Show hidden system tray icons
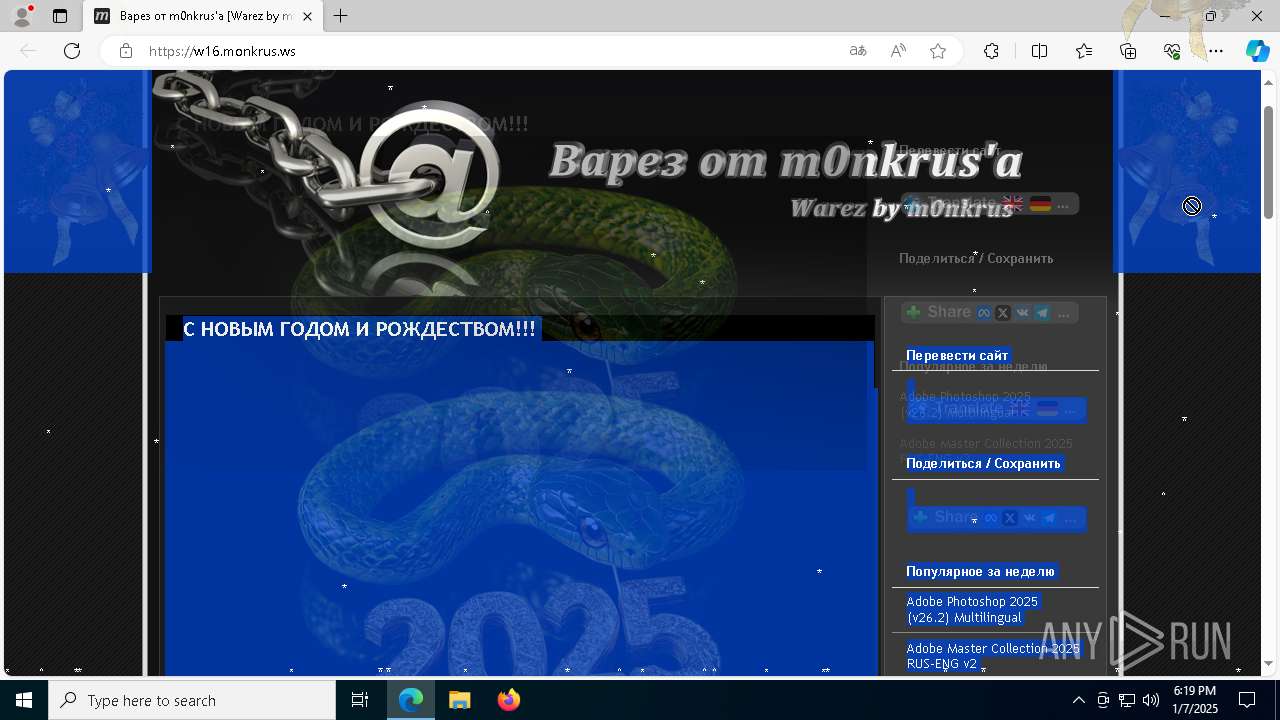1280x720 pixels. tap(1078, 700)
